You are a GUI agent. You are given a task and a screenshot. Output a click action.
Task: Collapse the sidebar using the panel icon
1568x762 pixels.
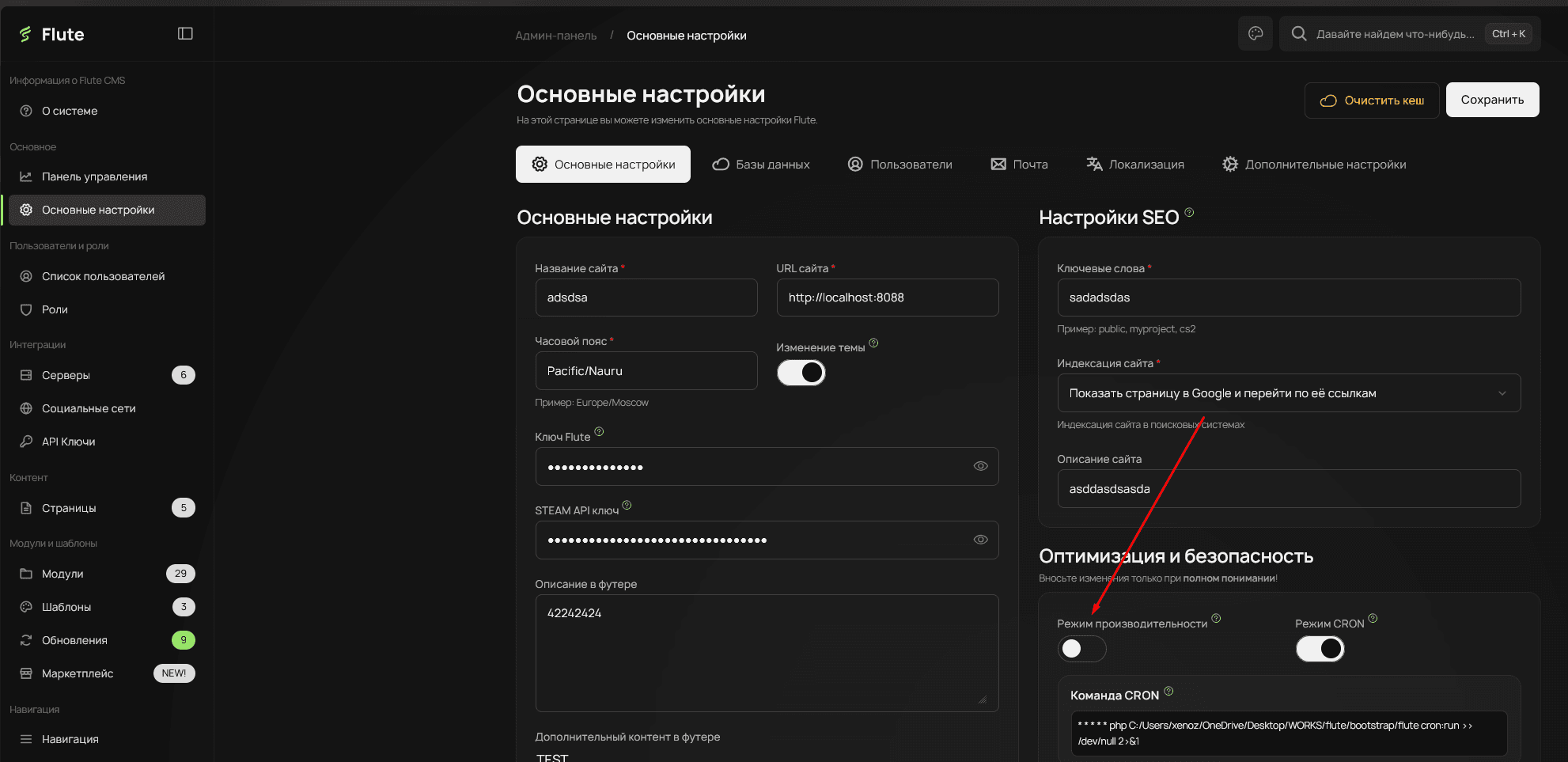tap(185, 33)
